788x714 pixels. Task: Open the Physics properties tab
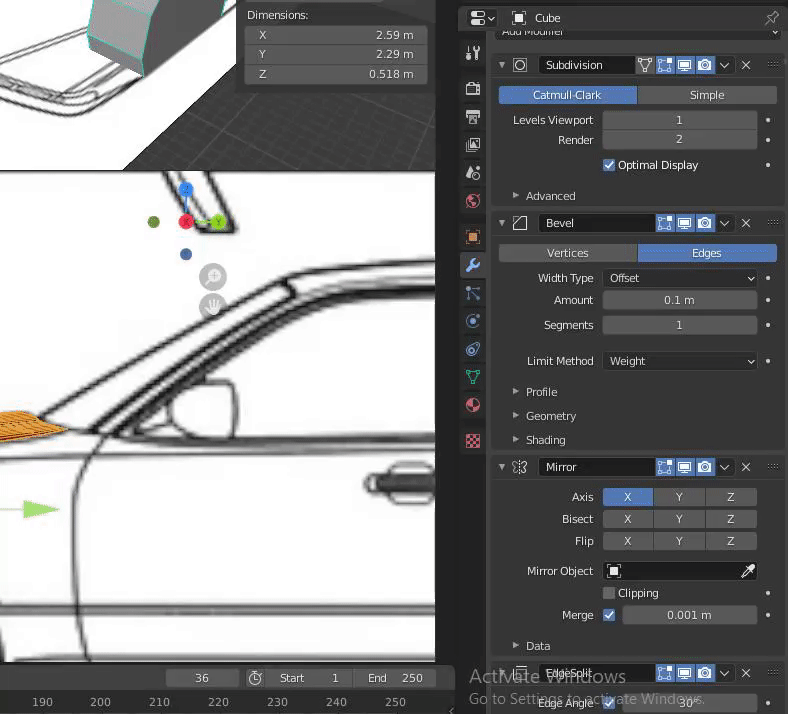(472, 321)
